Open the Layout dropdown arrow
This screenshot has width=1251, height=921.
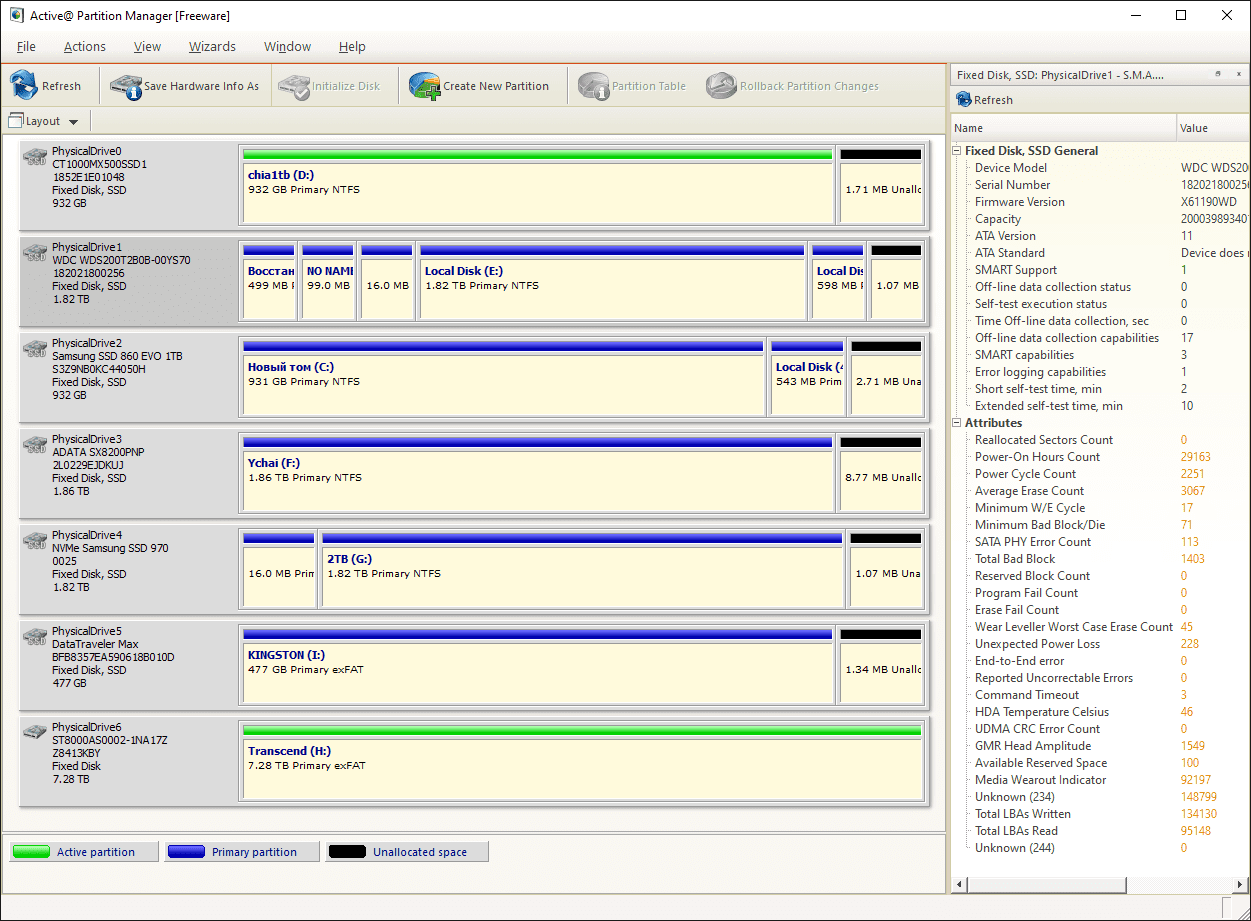pyautogui.click(x=73, y=122)
